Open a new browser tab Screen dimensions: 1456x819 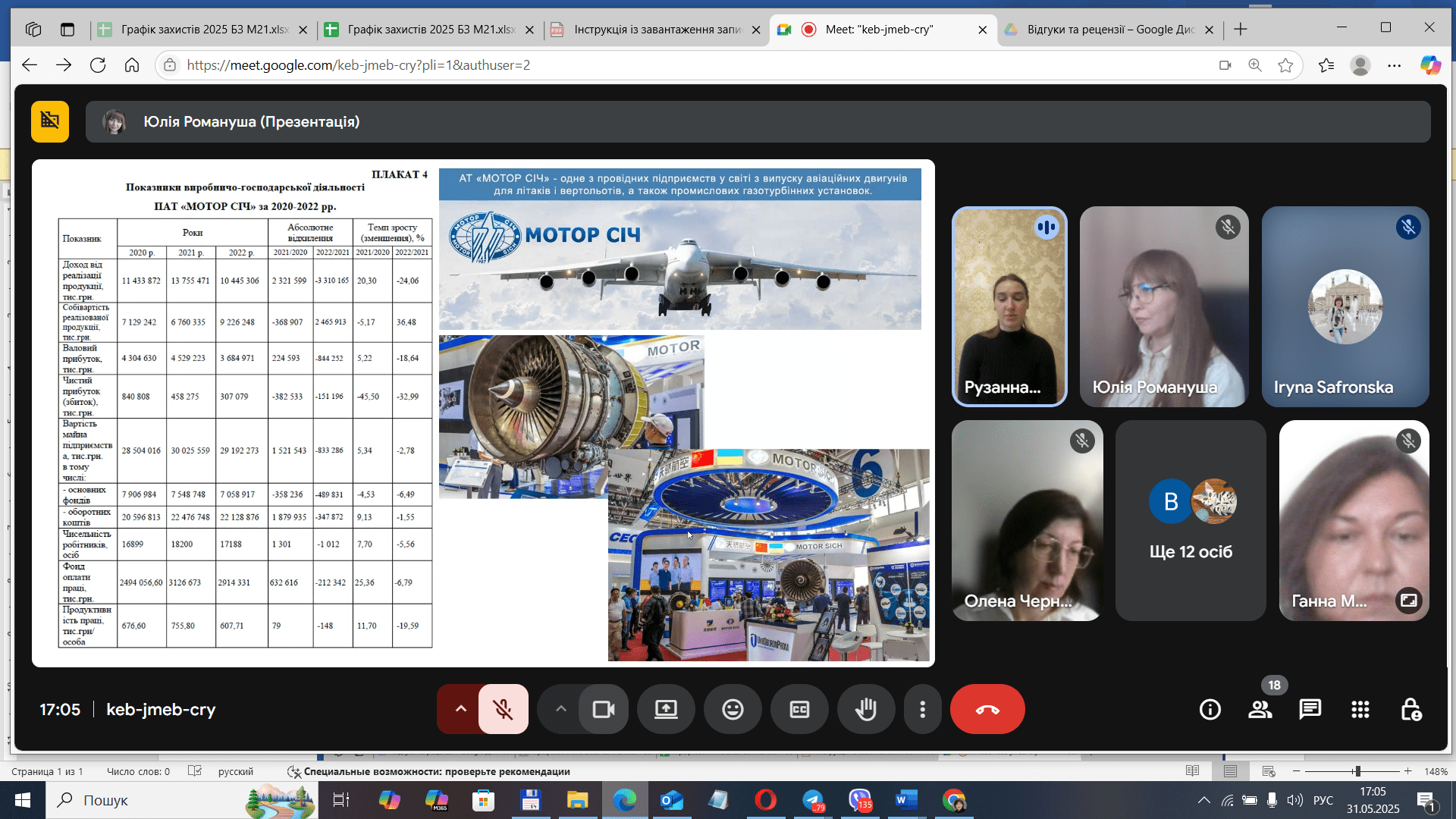click(1241, 30)
